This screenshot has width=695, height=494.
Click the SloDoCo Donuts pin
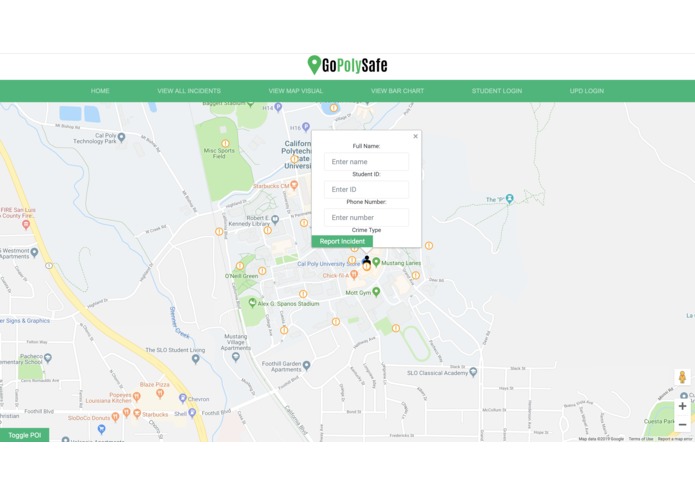point(115,416)
